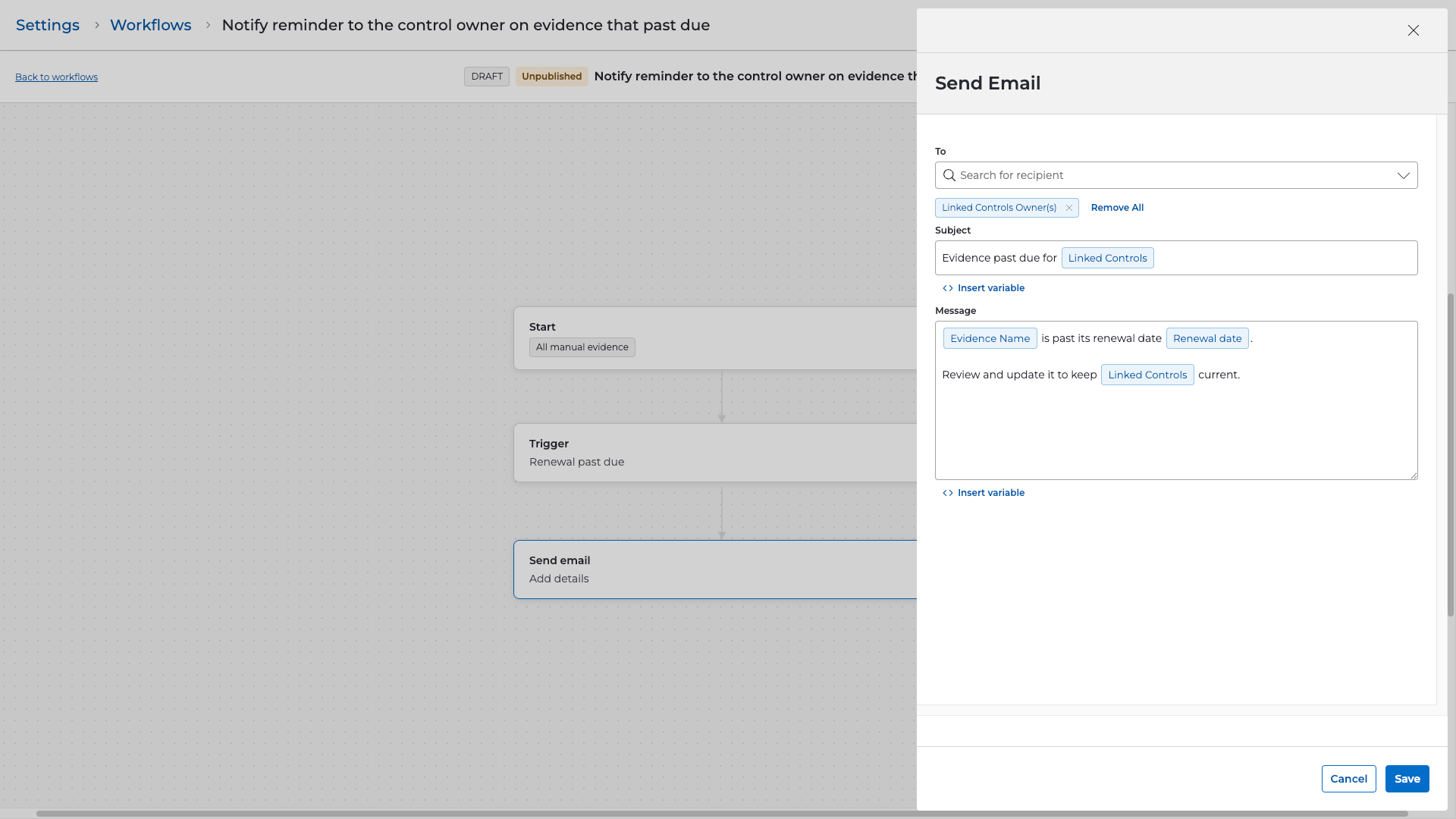
Task: Remove the Linked Controls Owner(s) recipient chip
Action: pos(1068,208)
